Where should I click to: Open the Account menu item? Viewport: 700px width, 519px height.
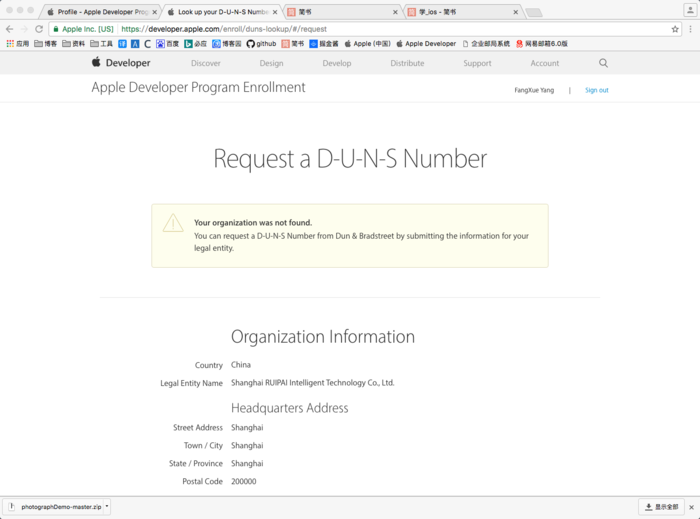pyautogui.click(x=545, y=63)
